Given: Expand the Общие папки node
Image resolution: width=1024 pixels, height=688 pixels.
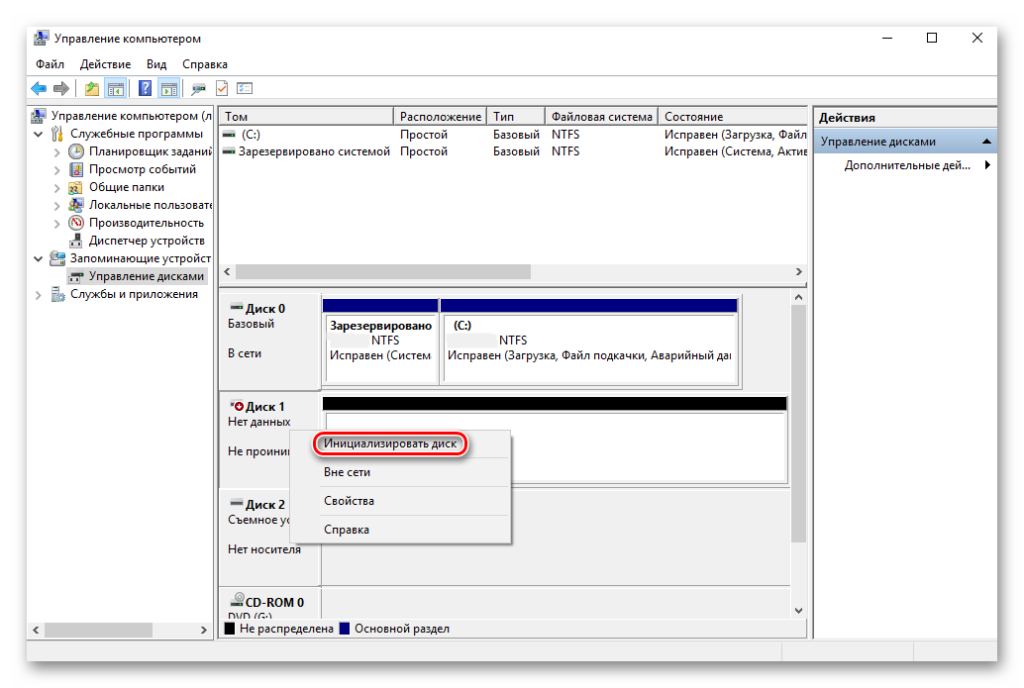Looking at the screenshot, I should [x=57, y=188].
